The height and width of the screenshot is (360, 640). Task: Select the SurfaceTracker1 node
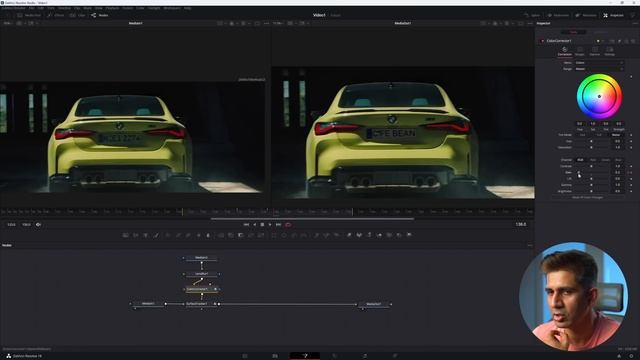[x=199, y=304]
